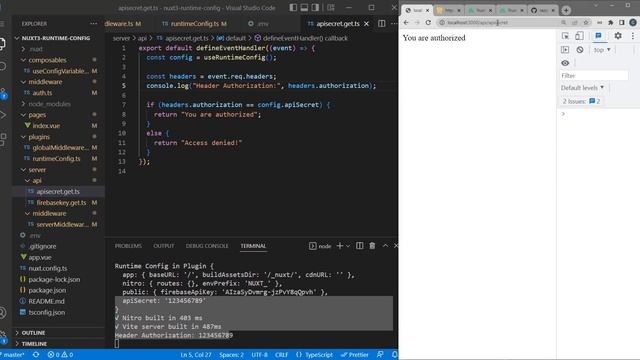Open index.vue in explorer
Screen dimensions: 640x360
tap(46, 126)
